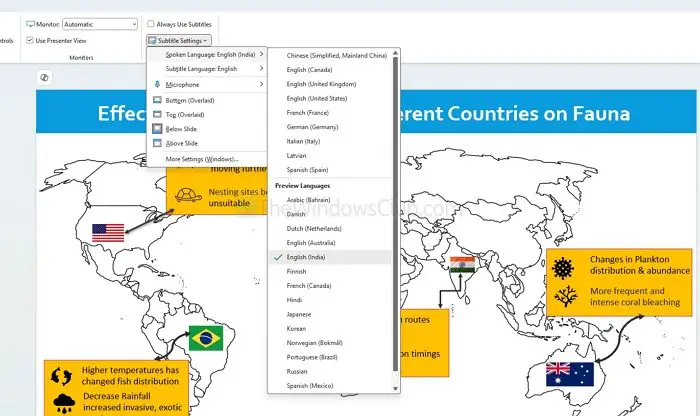Uncheck the Use Presenter View checkbox
The width and height of the screenshot is (700, 416).
click(30, 40)
